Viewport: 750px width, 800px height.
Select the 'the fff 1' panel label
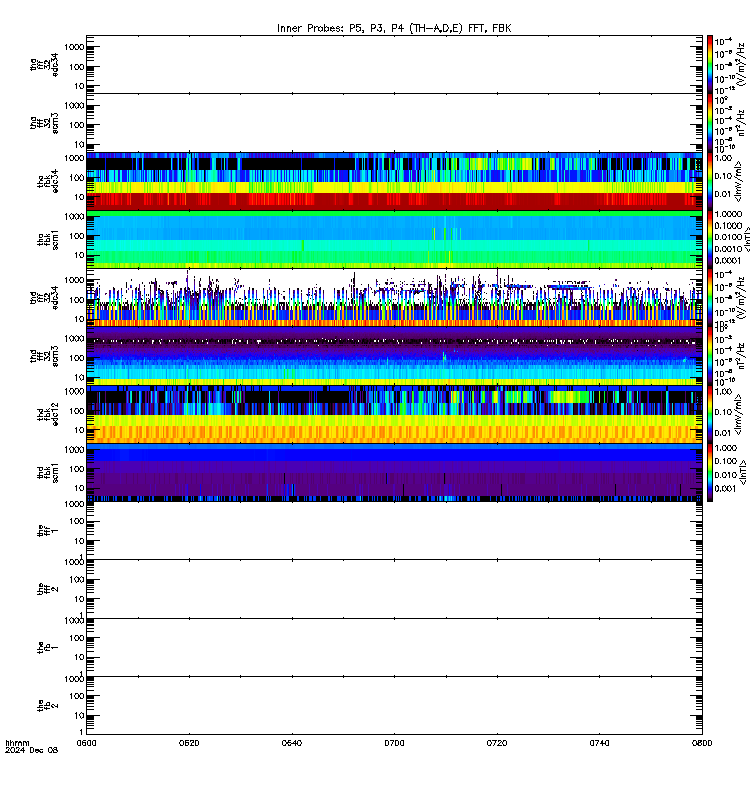(x=48, y=531)
